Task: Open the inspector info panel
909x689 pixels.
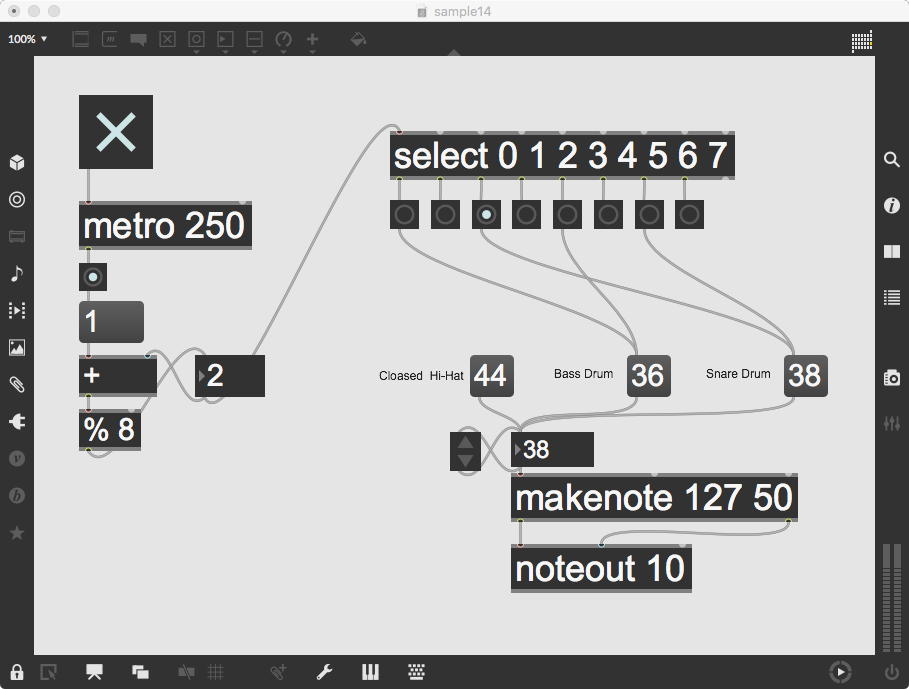Action: tap(892, 205)
